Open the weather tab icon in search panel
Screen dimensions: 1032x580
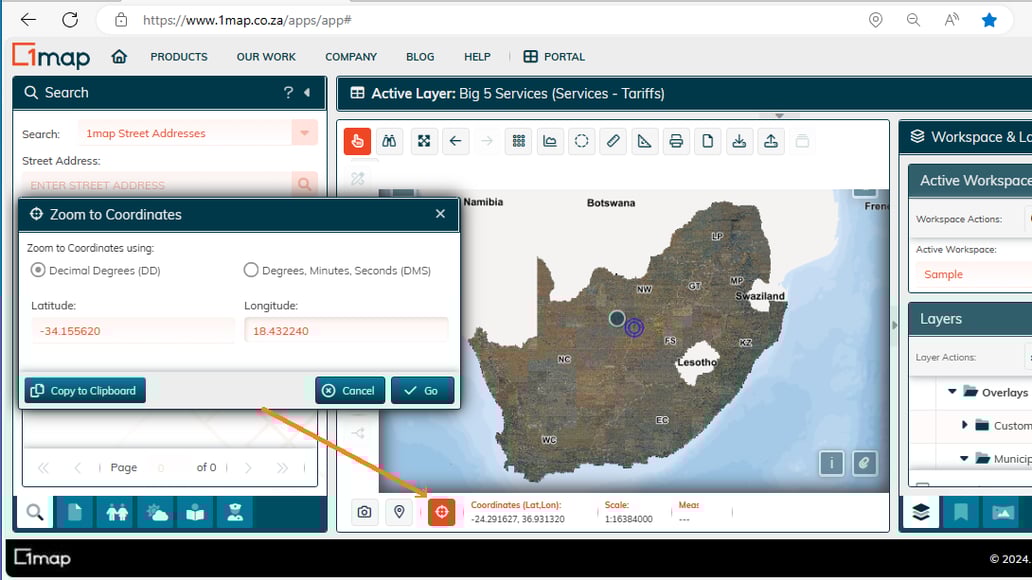click(x=157, y=513)
